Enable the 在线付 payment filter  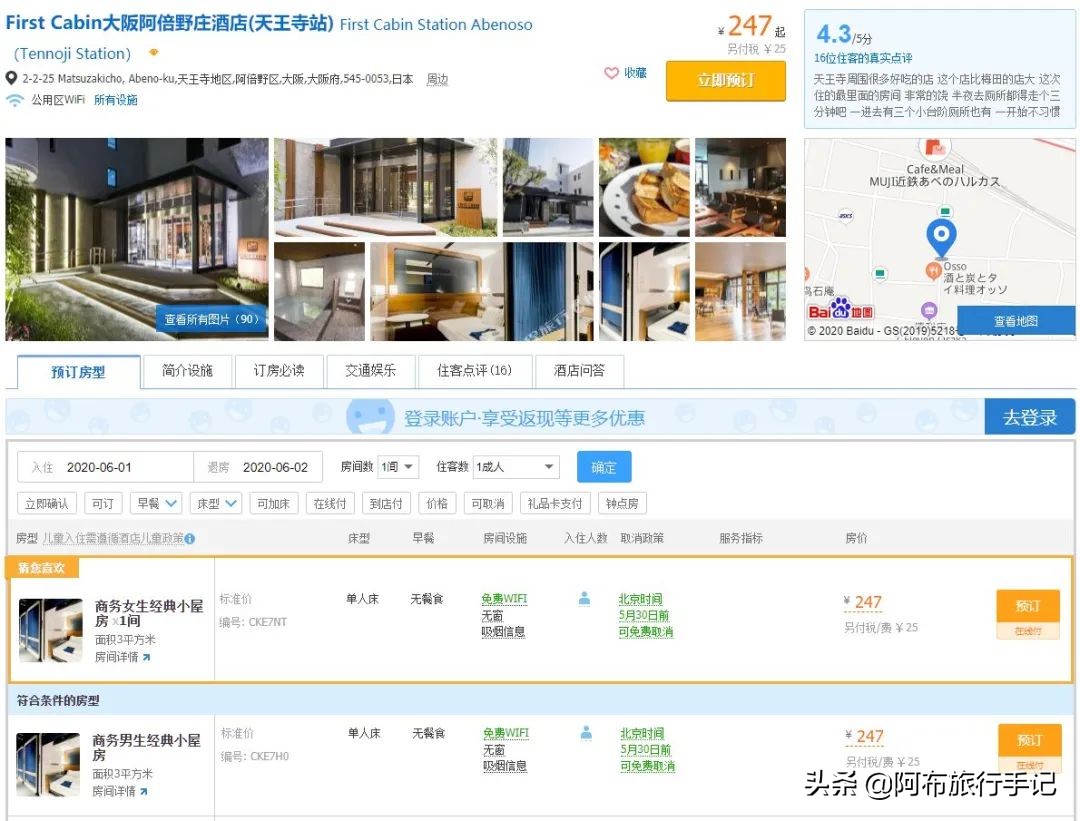pos(330,503)
